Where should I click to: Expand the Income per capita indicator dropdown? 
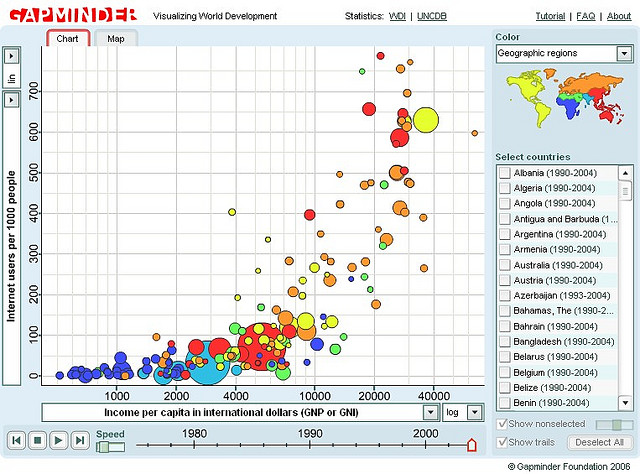(430, 412)
